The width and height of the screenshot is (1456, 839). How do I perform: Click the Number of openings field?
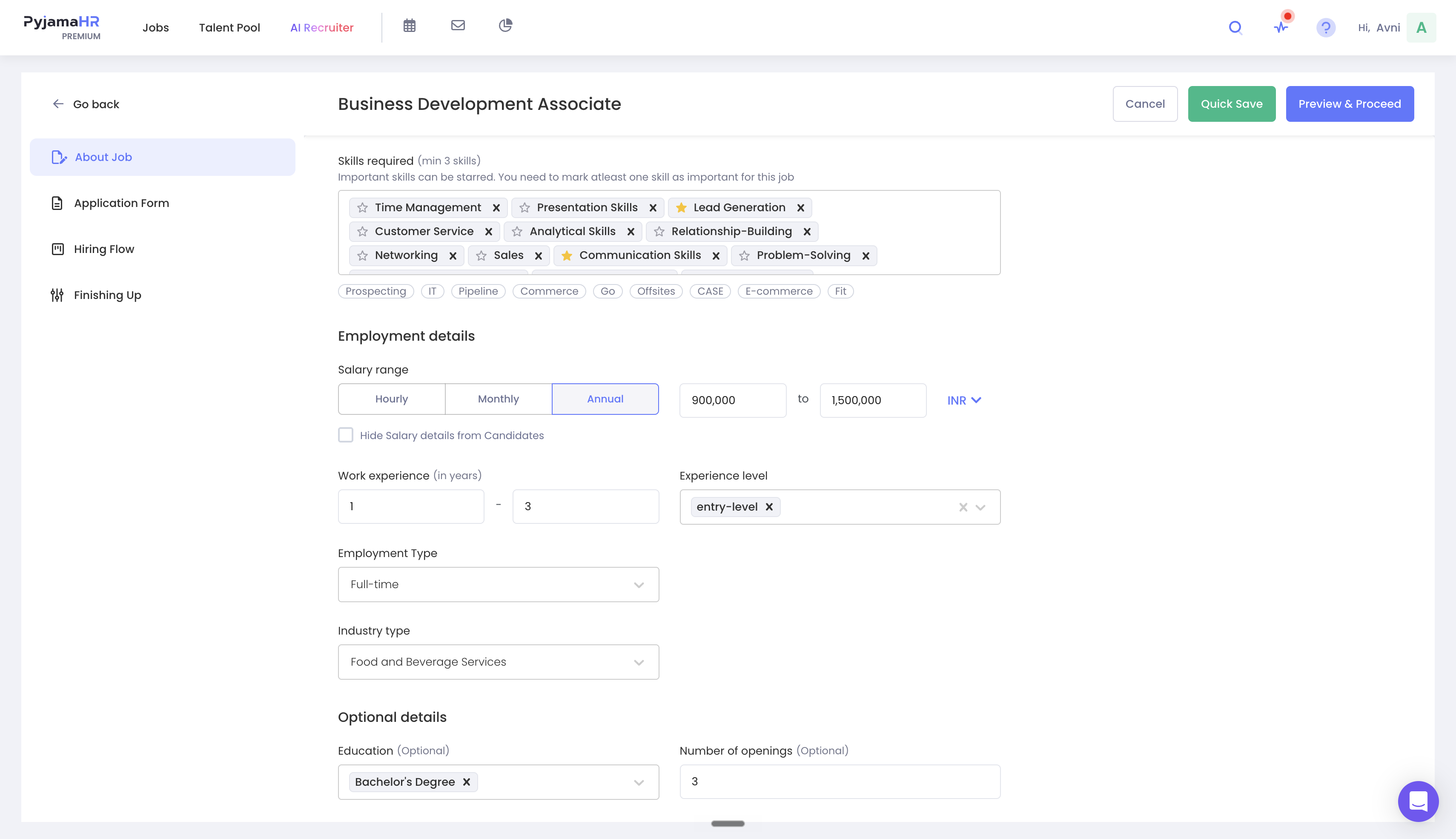pos(840,782)
